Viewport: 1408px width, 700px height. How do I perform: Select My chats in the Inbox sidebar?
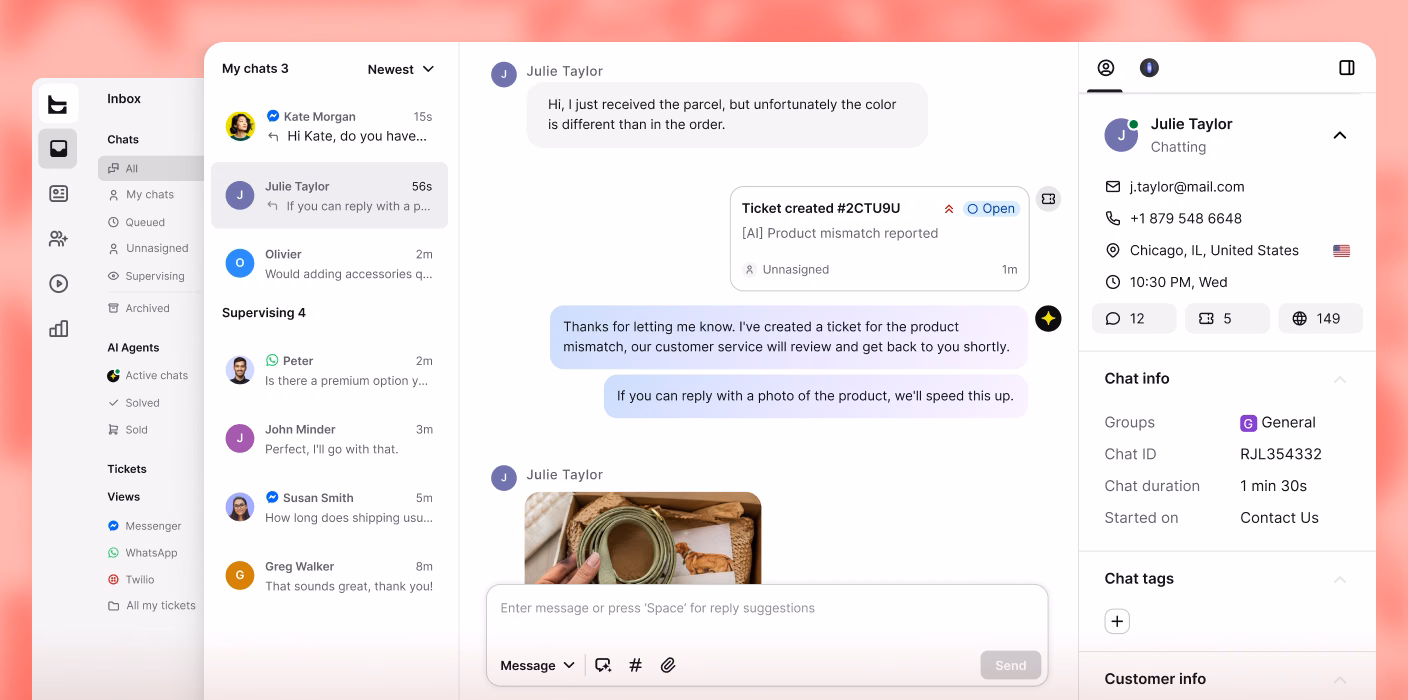[x=151, y=195]
